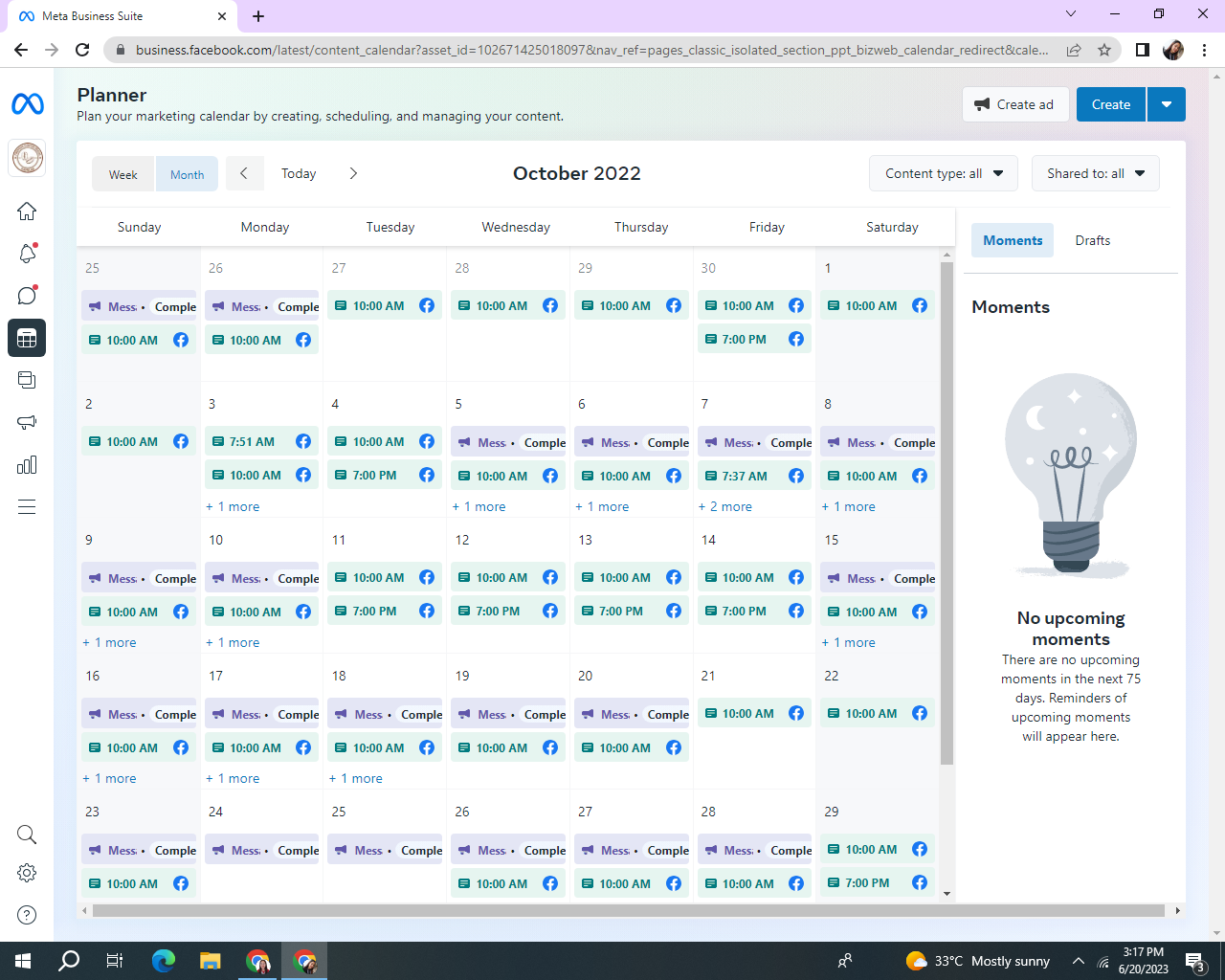The image size is (1225, 980).
Task: Click the horizontal scrollbar's right arrow
Action: tap(1178, 910)
